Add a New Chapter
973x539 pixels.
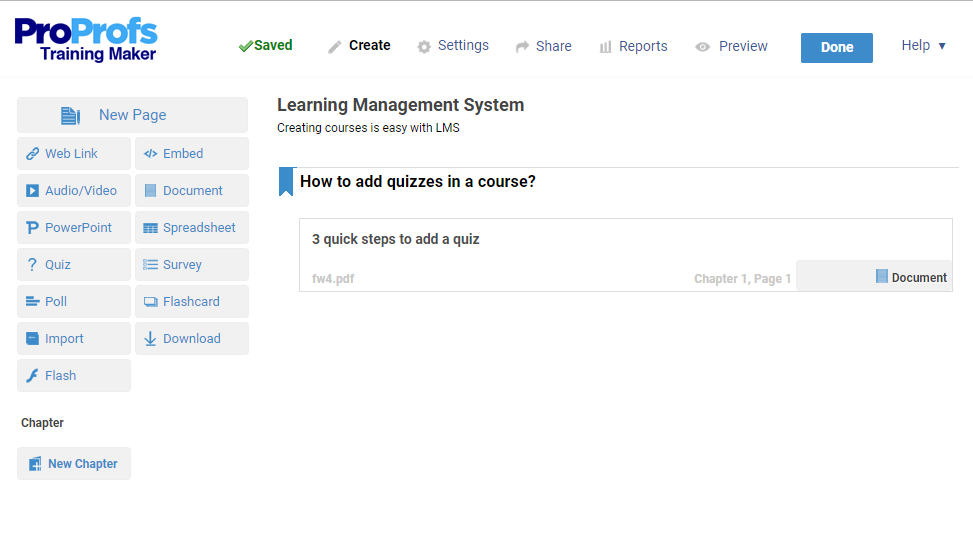tap(74, 464)
